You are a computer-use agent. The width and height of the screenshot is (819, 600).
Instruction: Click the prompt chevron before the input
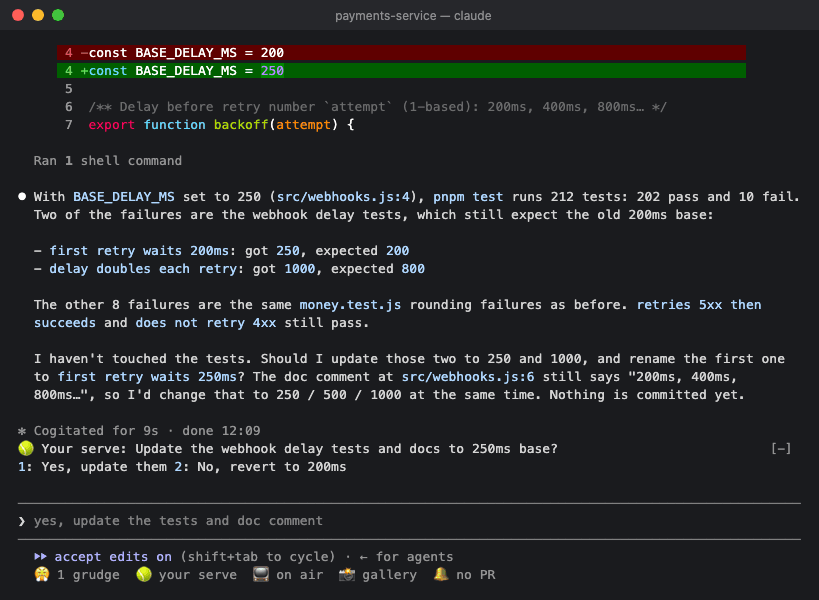click(22, 521)
